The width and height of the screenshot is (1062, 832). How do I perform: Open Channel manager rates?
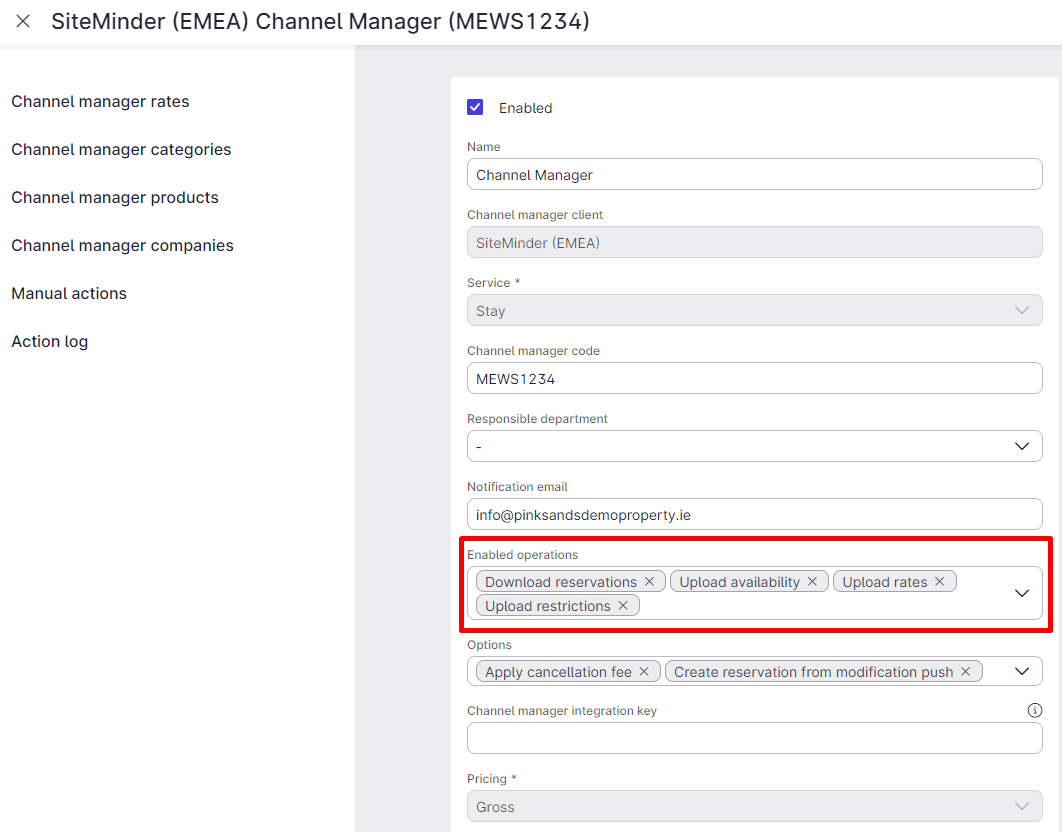100,101
